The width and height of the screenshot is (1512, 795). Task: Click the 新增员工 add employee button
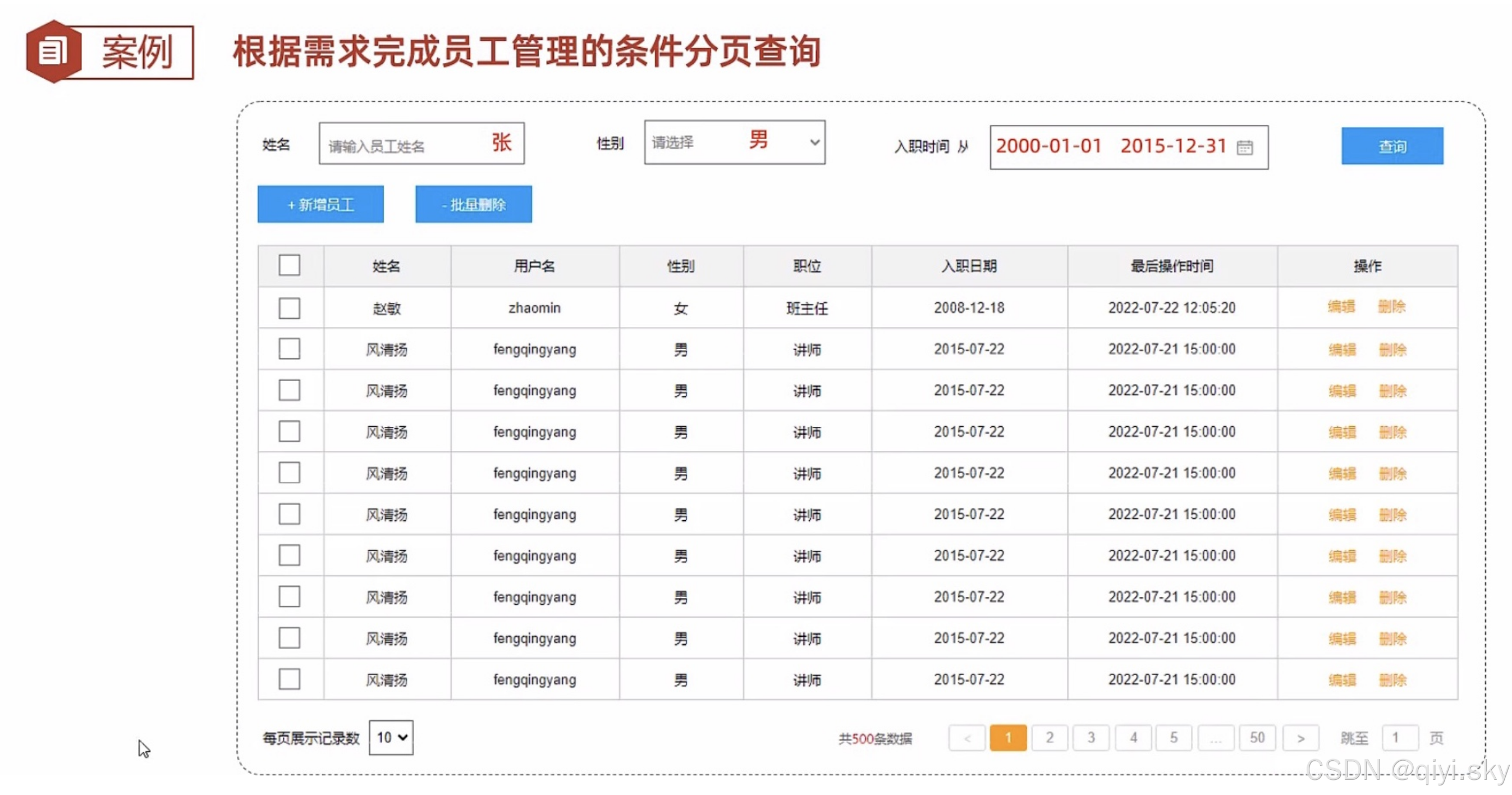coord(320,204)
